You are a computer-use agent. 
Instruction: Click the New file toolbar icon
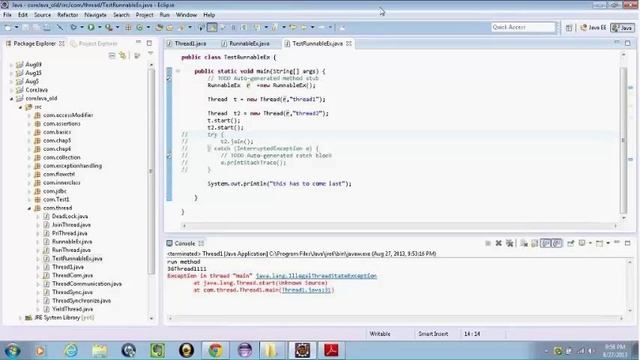(x=8, y=27)
